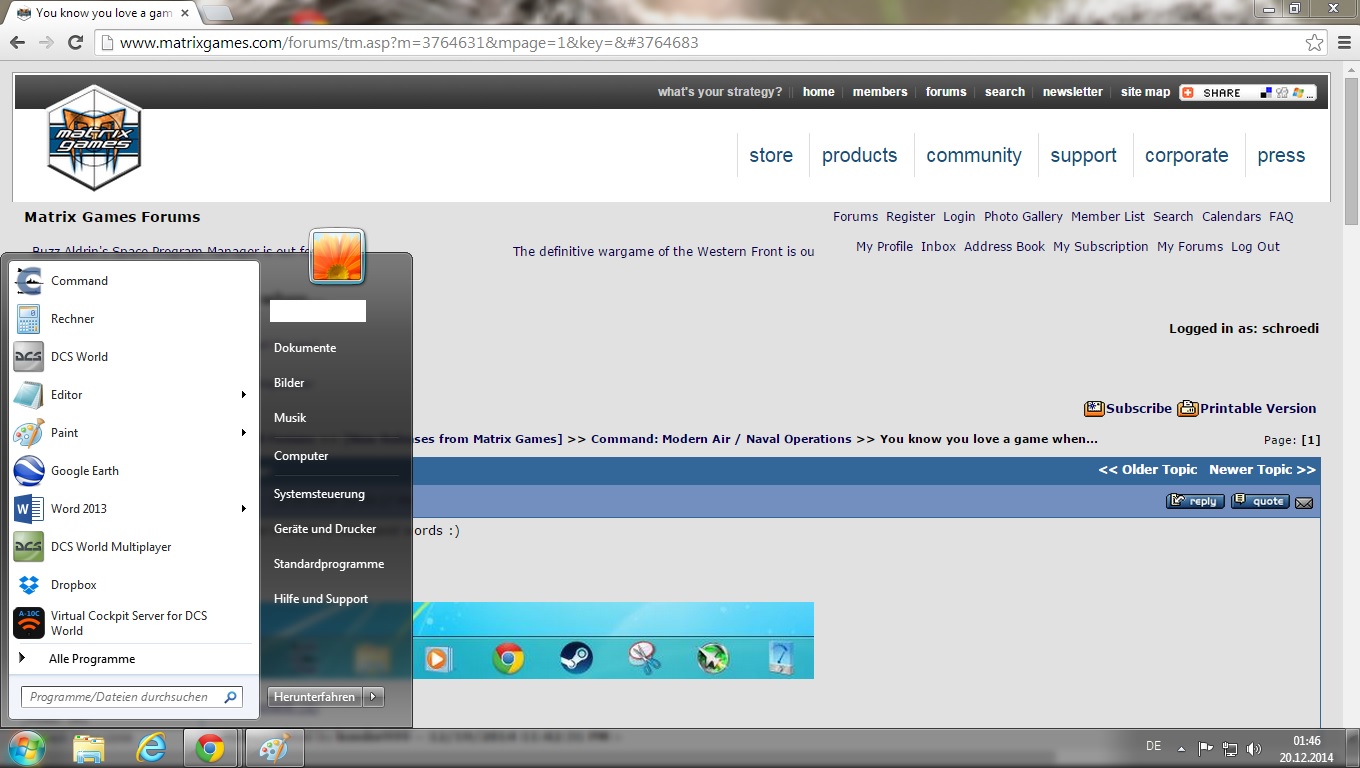The image size is (1360, 768).
Task: Open DCS World from Start menu
Action: [x=134, y=357]
